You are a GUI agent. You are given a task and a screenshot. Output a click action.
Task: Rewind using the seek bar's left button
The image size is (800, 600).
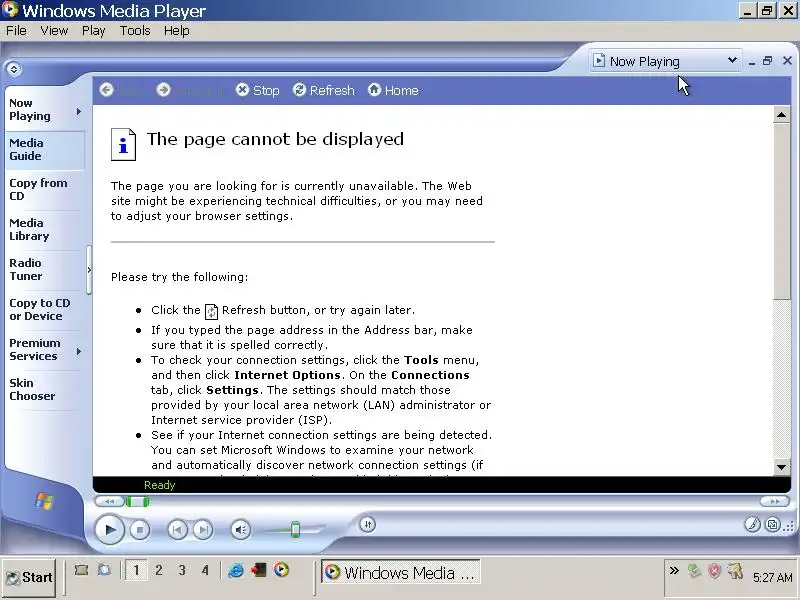click(109, 502)
